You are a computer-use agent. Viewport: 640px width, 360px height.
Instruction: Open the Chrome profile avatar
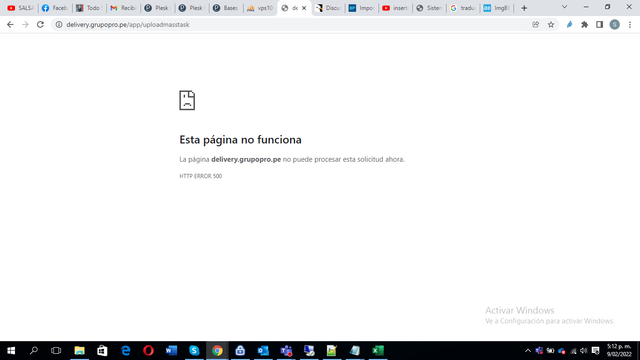(x=615, y=24)
